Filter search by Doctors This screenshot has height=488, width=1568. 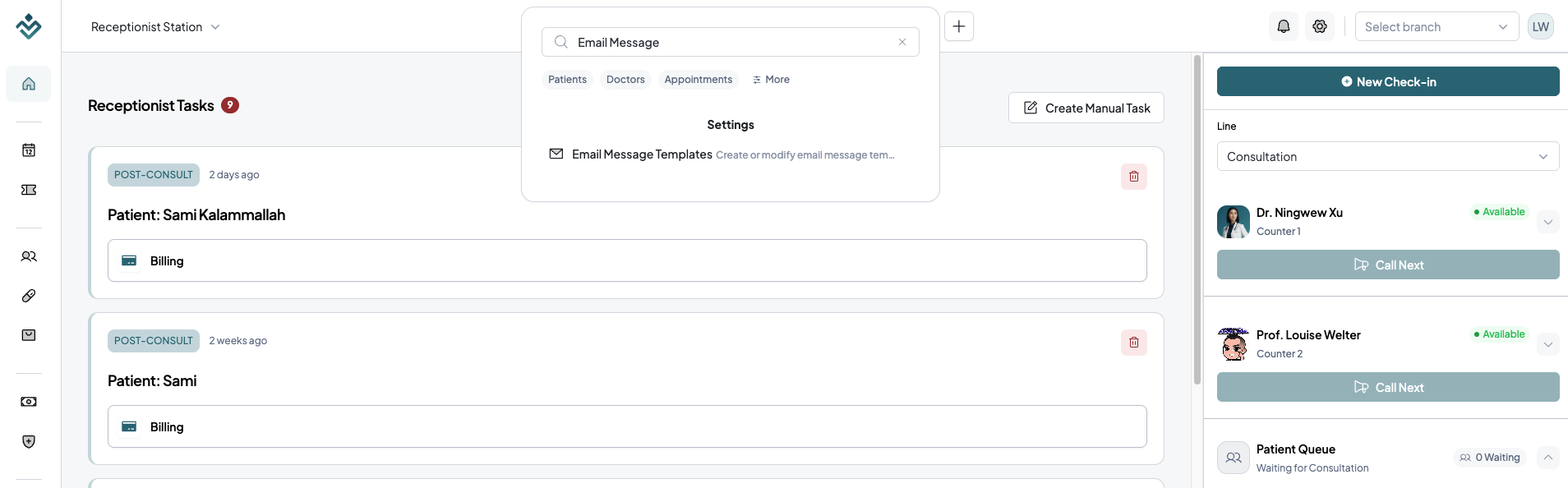tap(625, 80)
